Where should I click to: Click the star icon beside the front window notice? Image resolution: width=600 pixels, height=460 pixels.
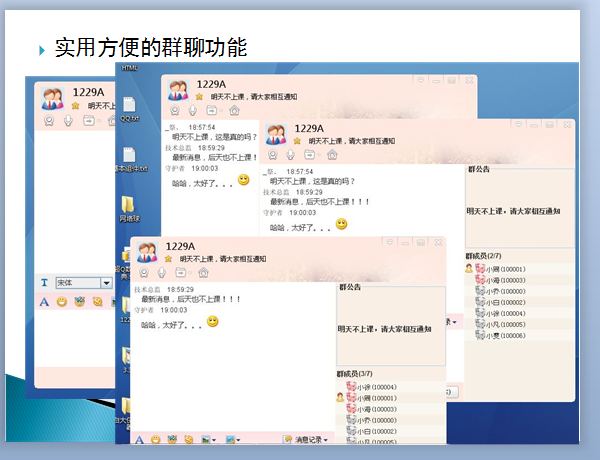[169, 259]
